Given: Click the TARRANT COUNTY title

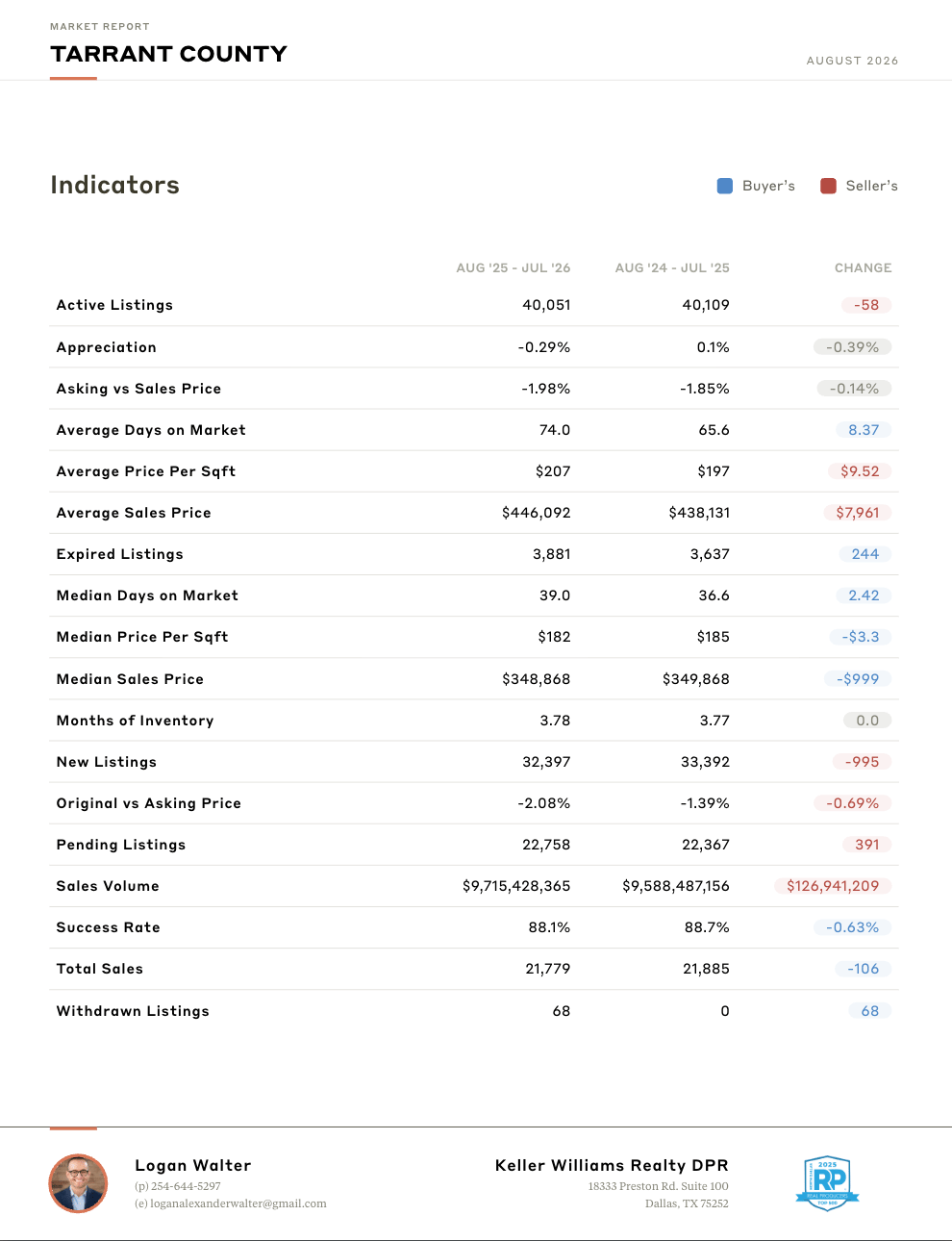Looking at the screenshot, I should (168, 54).
